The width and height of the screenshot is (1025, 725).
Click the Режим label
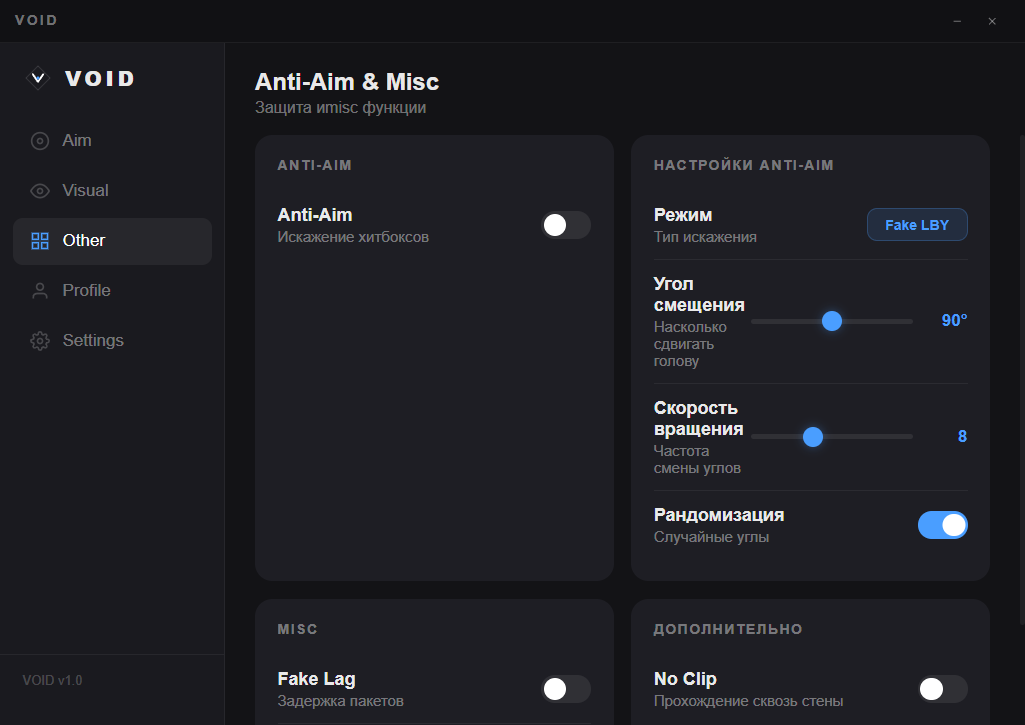click(683, 215)
